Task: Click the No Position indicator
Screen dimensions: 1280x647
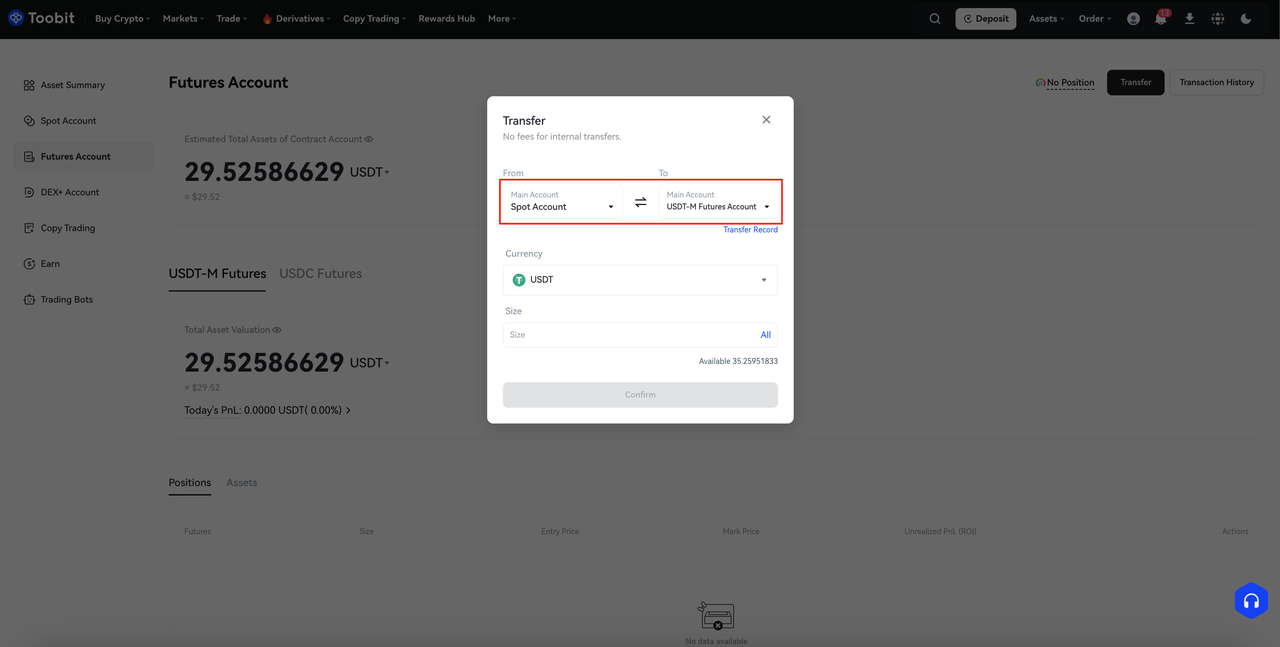Action: click(1065, 83)
